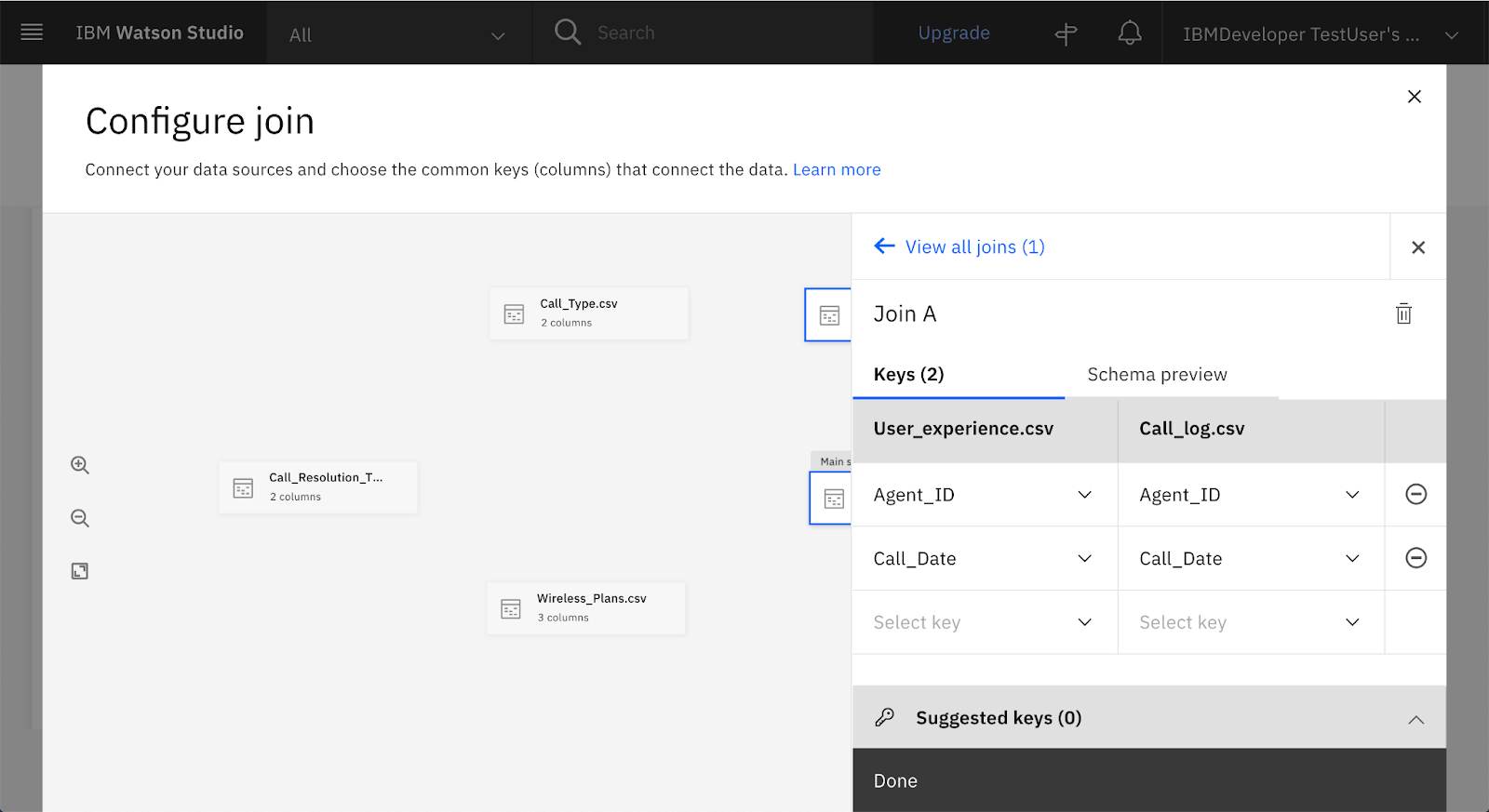
Task: Switch to the Schema preview tab
Action: pyautogui.click(x=1157, y=375)
